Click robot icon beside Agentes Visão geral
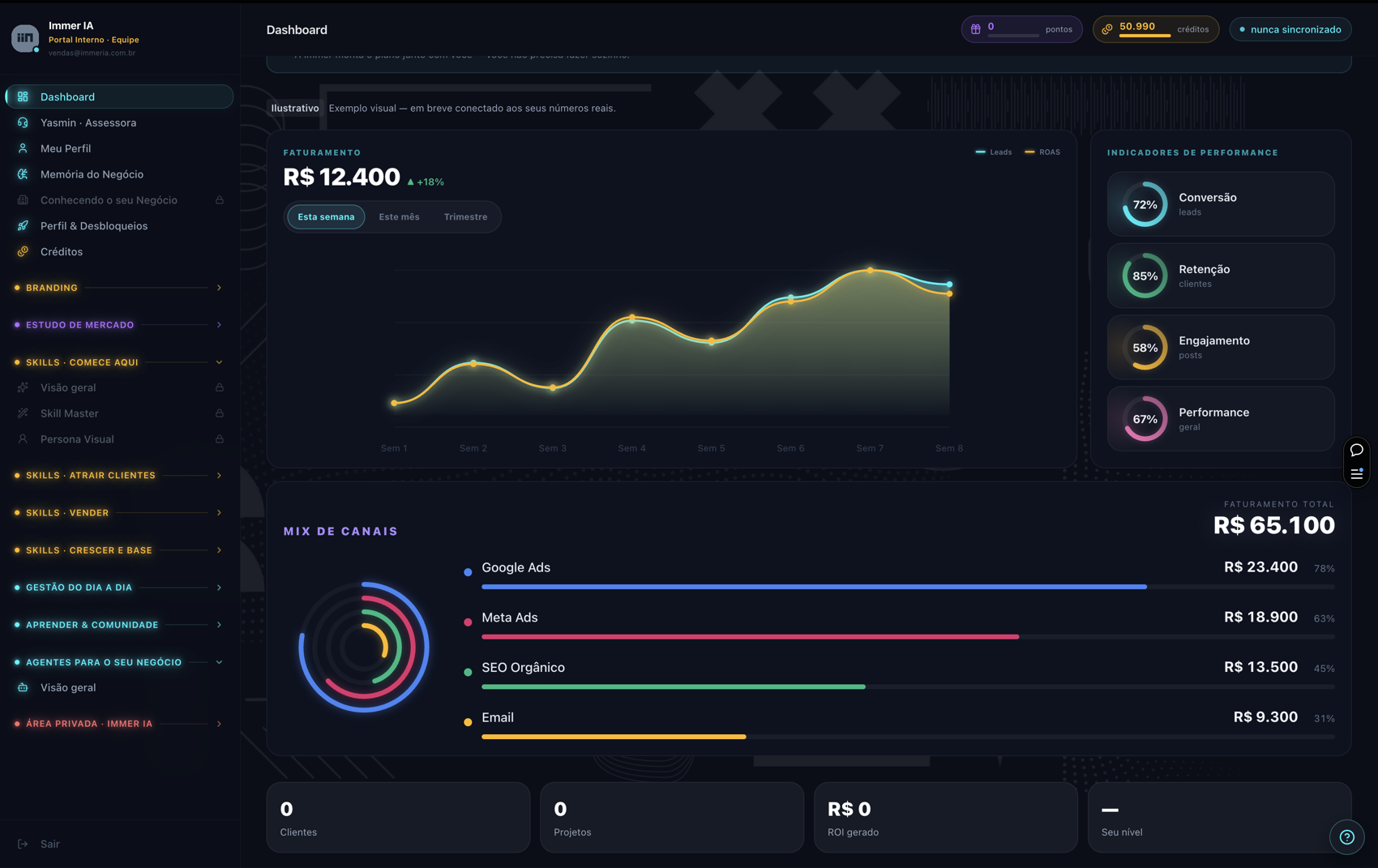Viewport: 1378px width, 868px height. click(x=23, y=687)
